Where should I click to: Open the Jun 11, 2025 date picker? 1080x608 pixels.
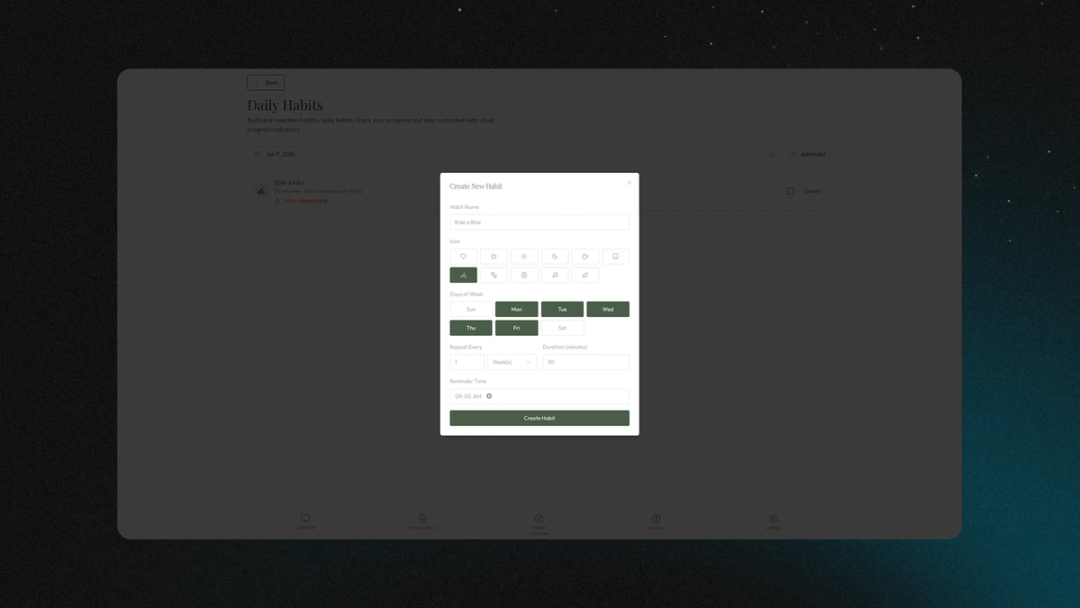pyautogui.click(x=275, y=154)
